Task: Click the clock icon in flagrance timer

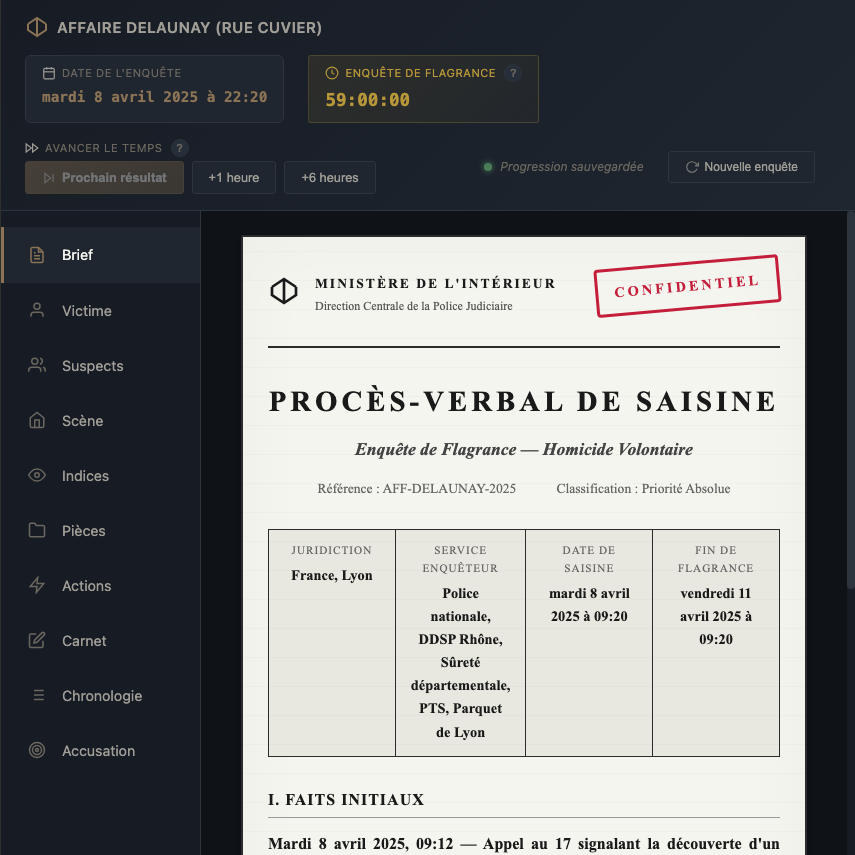Action: click(332, 73)
